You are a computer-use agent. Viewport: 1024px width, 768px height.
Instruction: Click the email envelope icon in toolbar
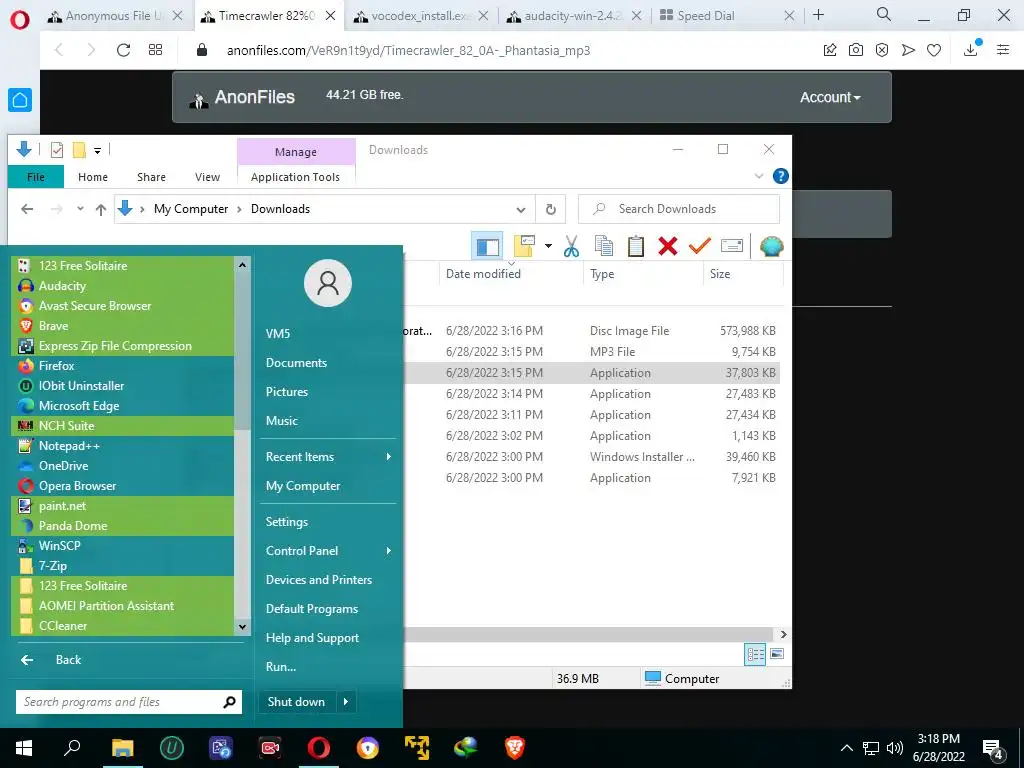coord(731,246)
